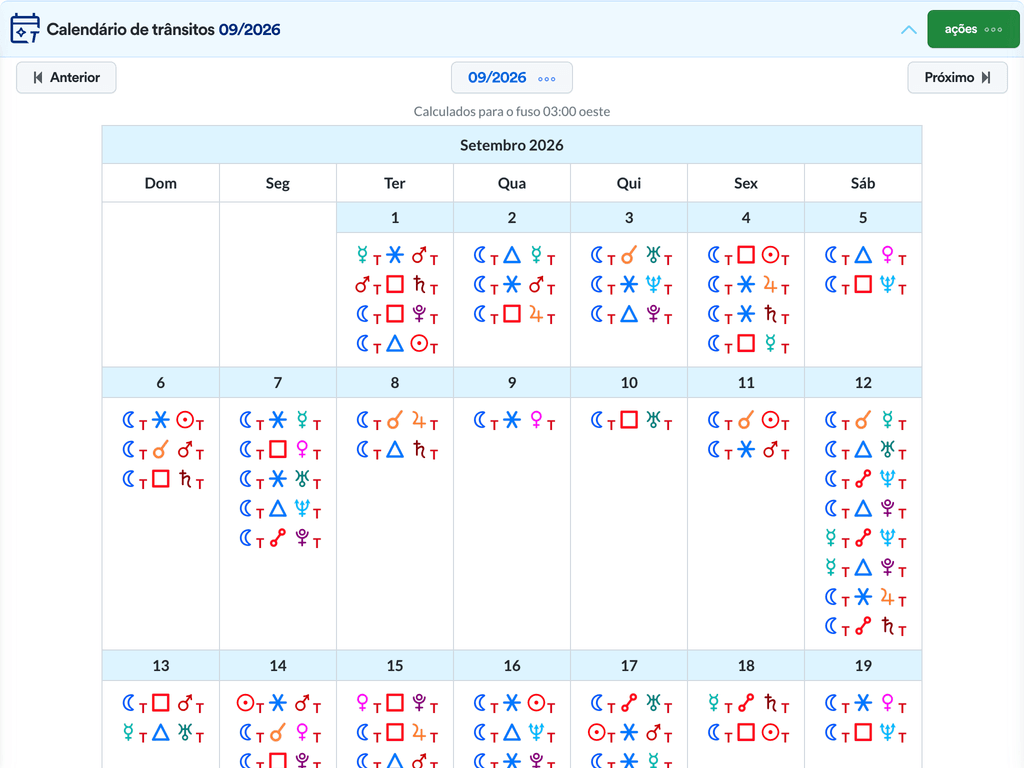This screenshot has width=1024, height=768.
Task: Select Moon conjunct Jupiter transit on day 8
Action: 396,421
